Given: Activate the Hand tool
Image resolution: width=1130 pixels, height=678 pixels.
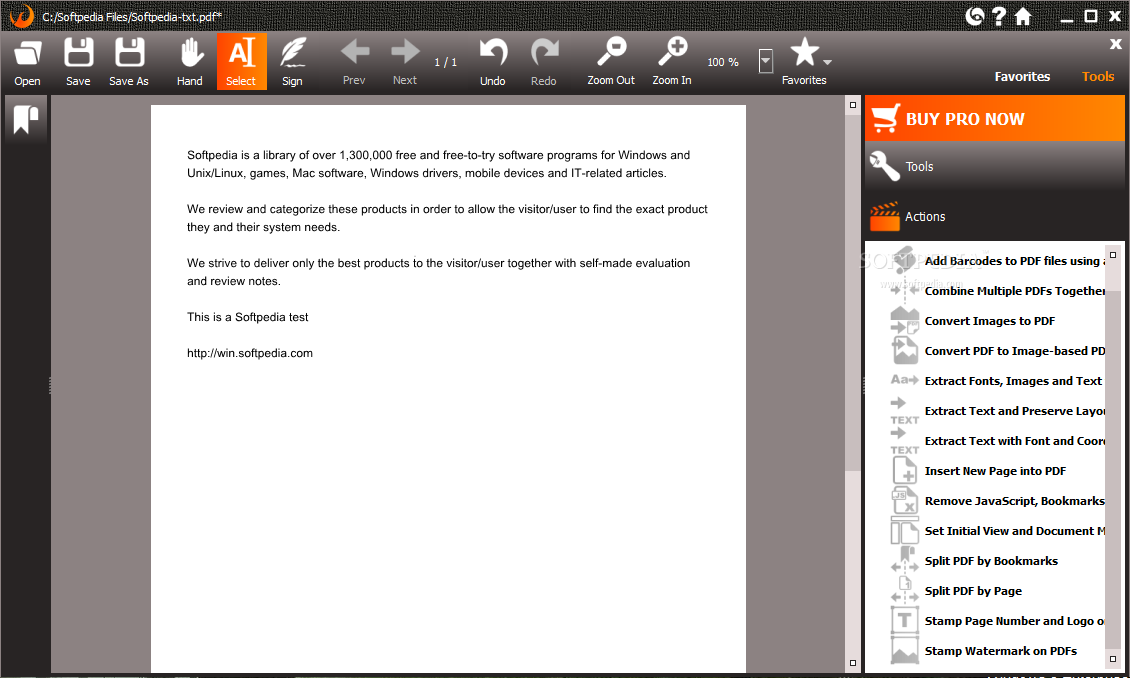Looking at the screenshot, I should pos(190,62).
